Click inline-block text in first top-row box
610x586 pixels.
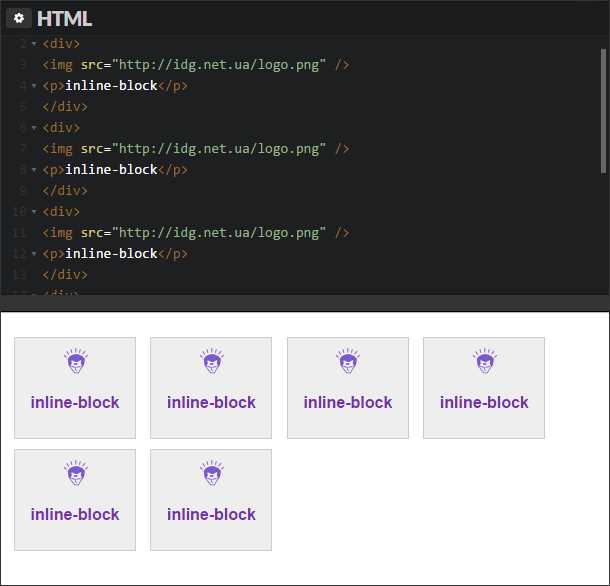click(75, 402)
